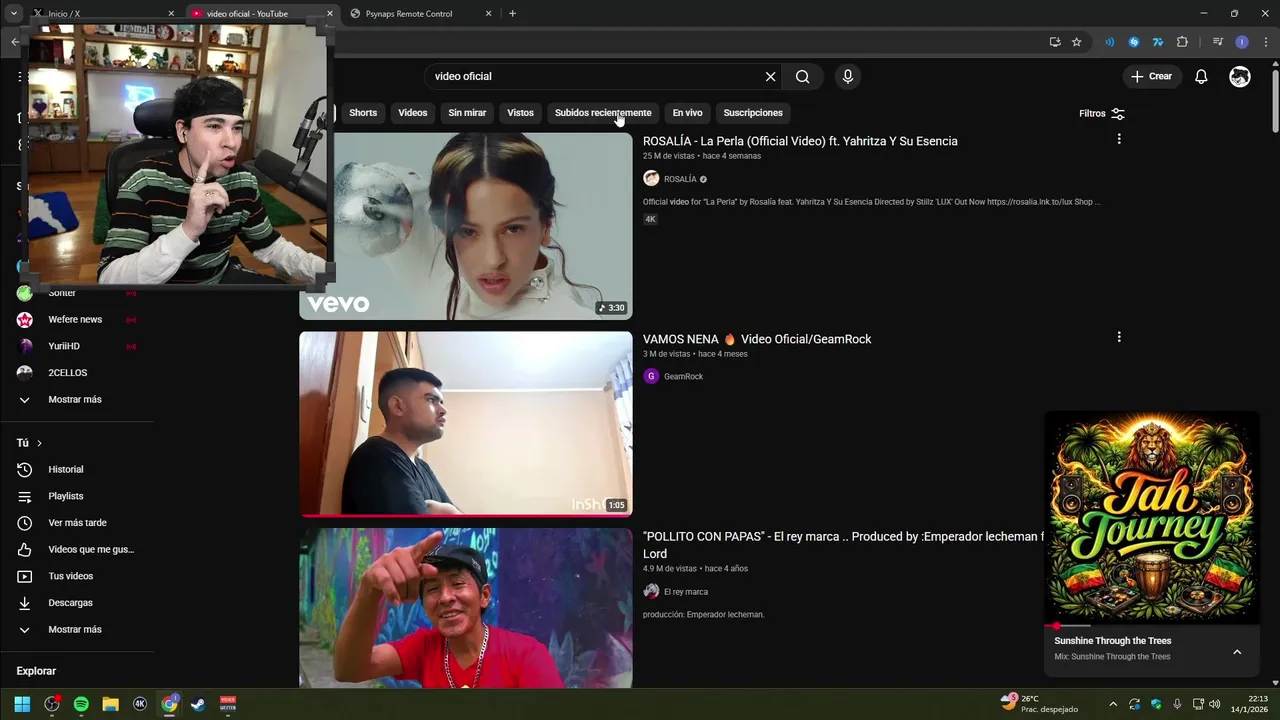This screenshot has width=1280, height=720.
Task: Select the Subidos recientemente chip
Action: click(603, 113)
